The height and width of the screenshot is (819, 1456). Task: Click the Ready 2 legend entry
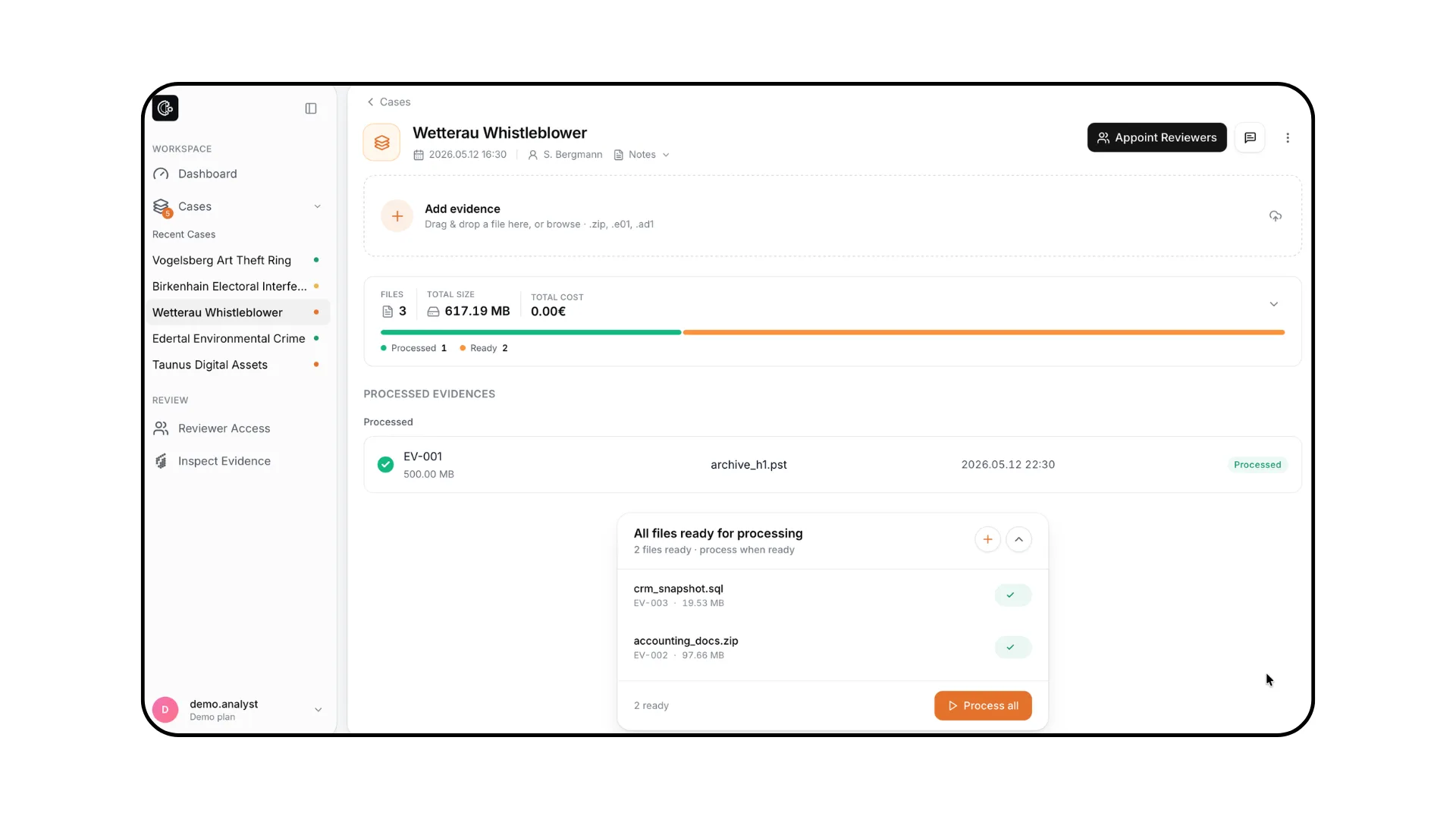click(x=484, y=348)
